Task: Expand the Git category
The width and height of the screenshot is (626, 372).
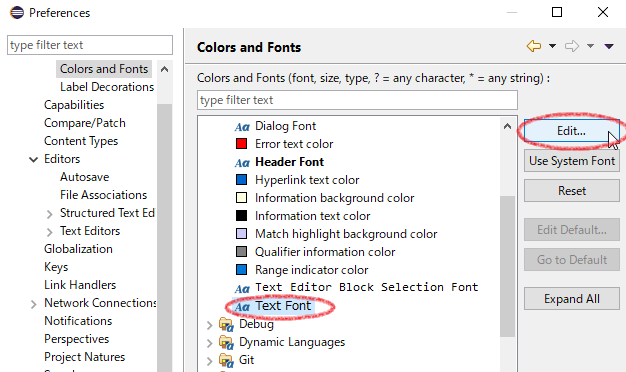Action: 210,361
